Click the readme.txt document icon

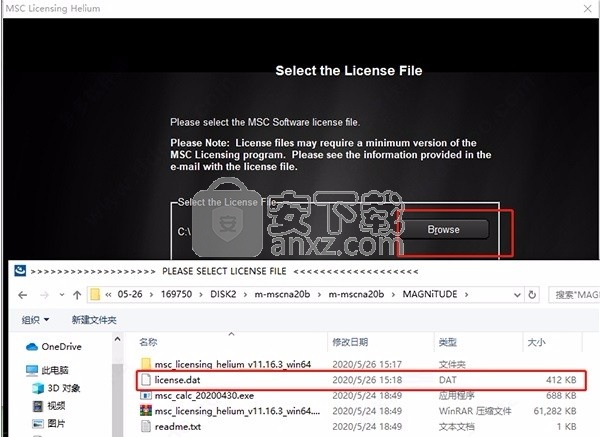click(x=146, y=426)
